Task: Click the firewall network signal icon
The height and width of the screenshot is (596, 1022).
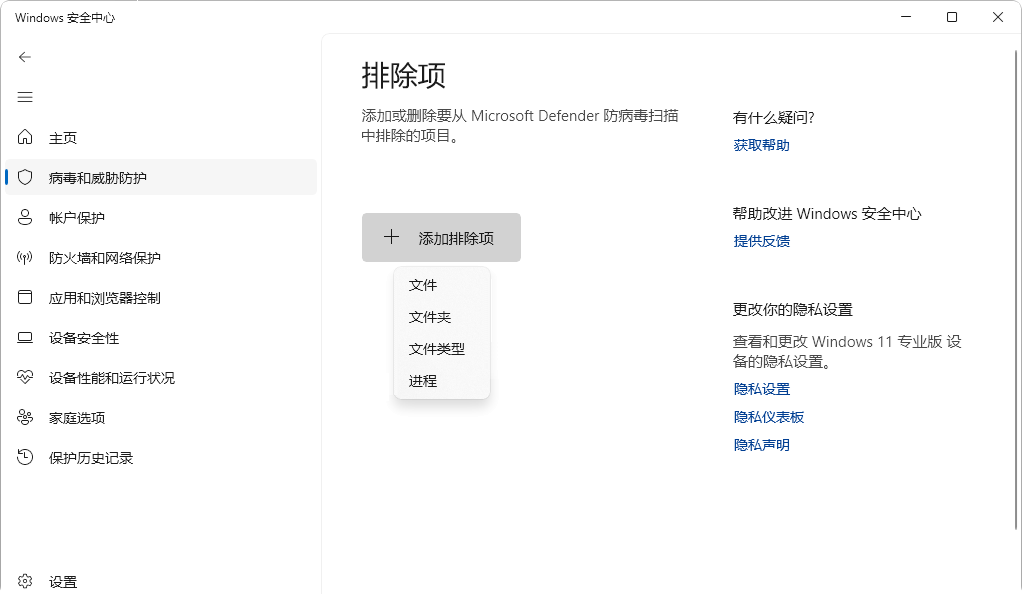Action: [x=25, y=258]
